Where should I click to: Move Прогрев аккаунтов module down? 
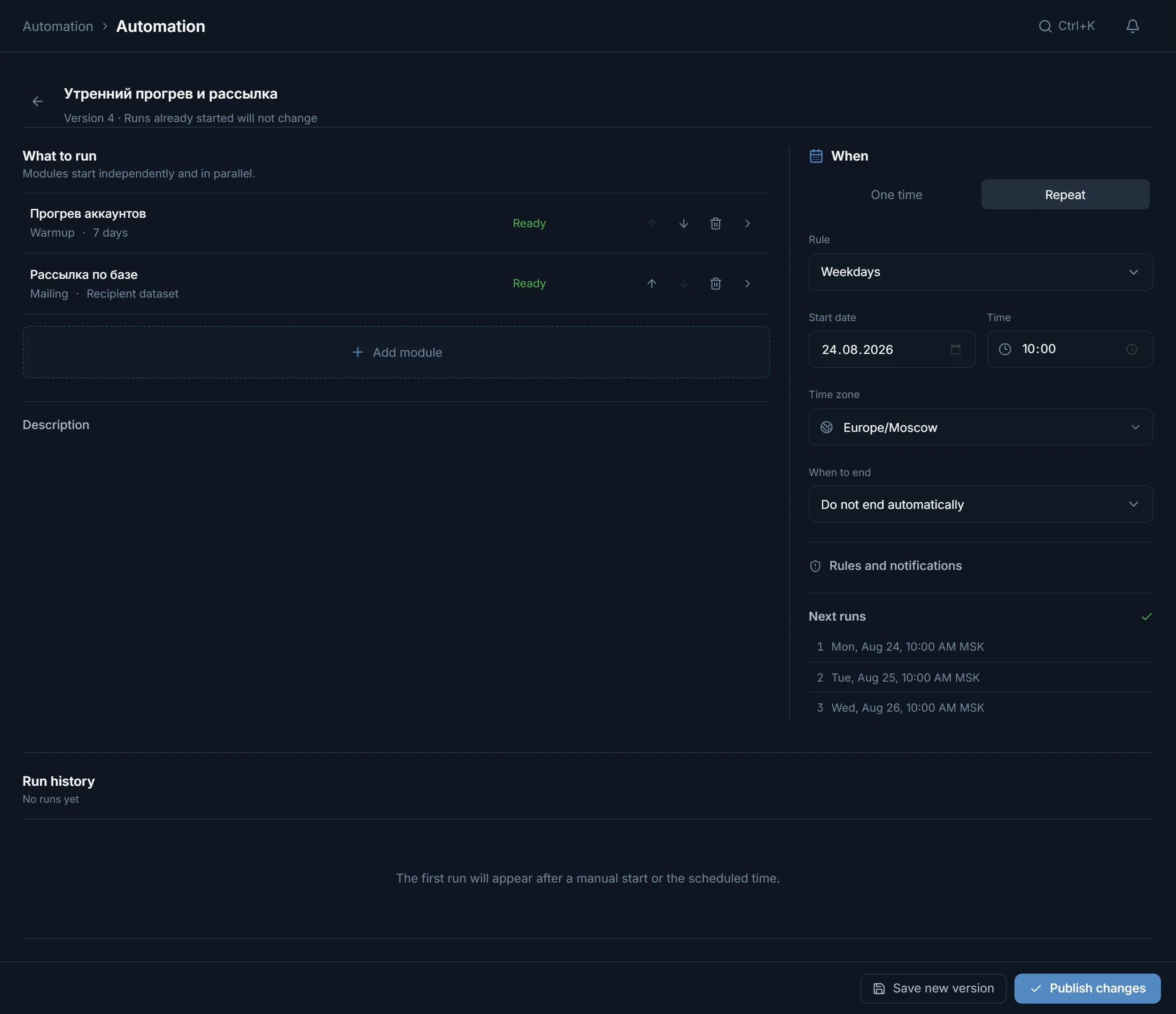point(683,223)
